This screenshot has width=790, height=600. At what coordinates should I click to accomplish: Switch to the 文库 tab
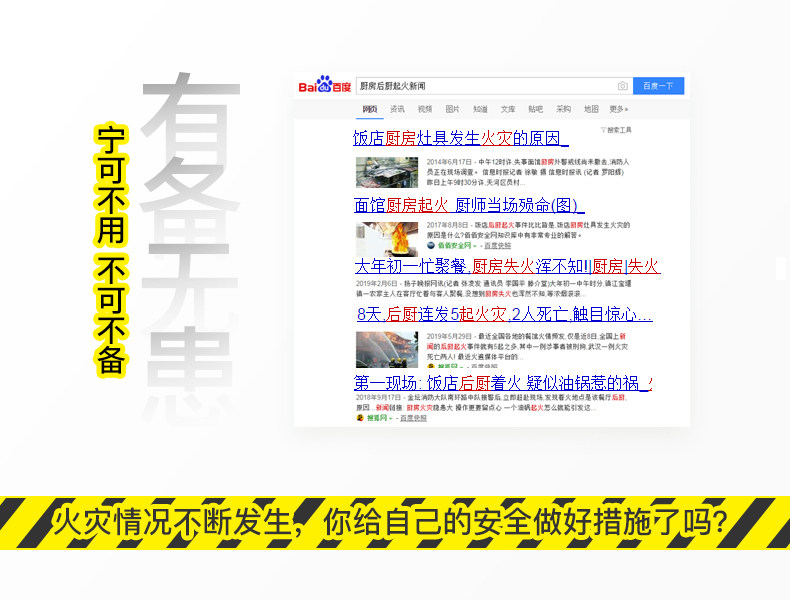[x=508, y=109]
